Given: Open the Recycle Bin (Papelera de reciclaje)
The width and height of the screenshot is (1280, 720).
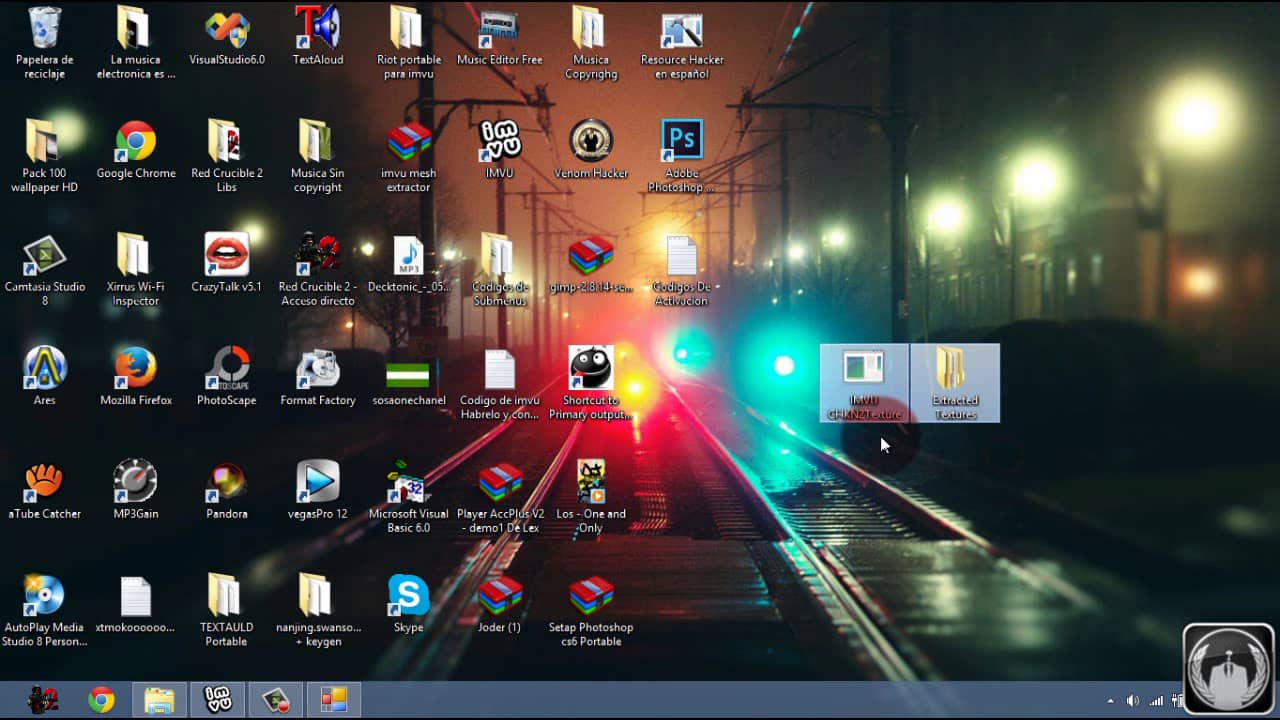Looking at the screenshot, I should click(x=44, y=29).
